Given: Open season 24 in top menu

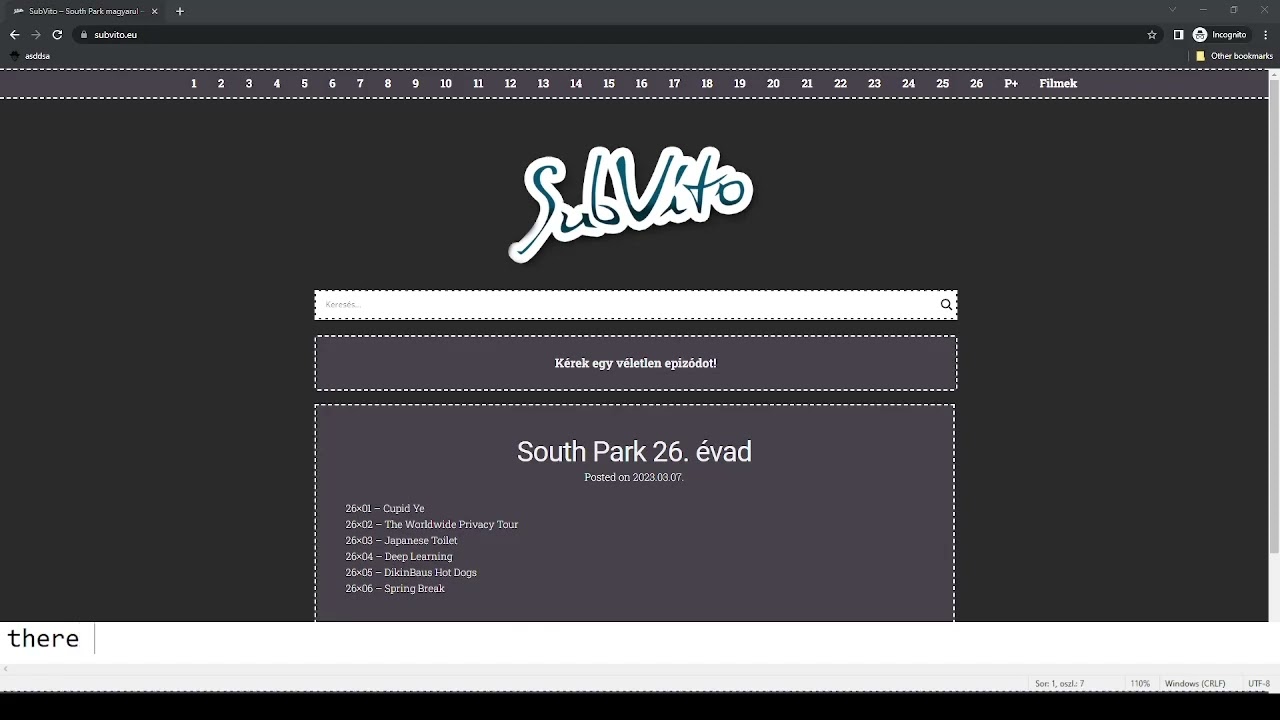Looking at the screenshot, I should (x=908, y=83).
